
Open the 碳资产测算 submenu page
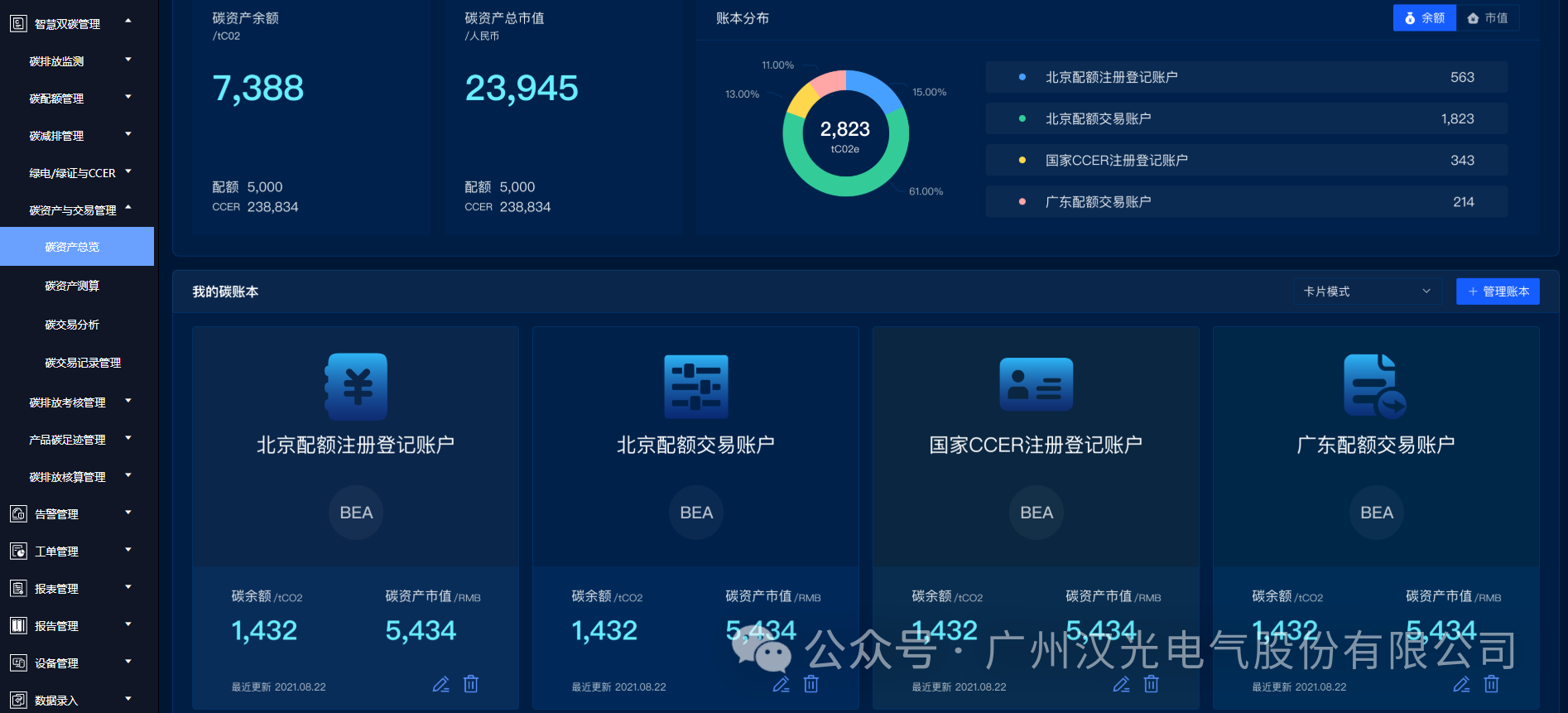(x=72, y=286)
